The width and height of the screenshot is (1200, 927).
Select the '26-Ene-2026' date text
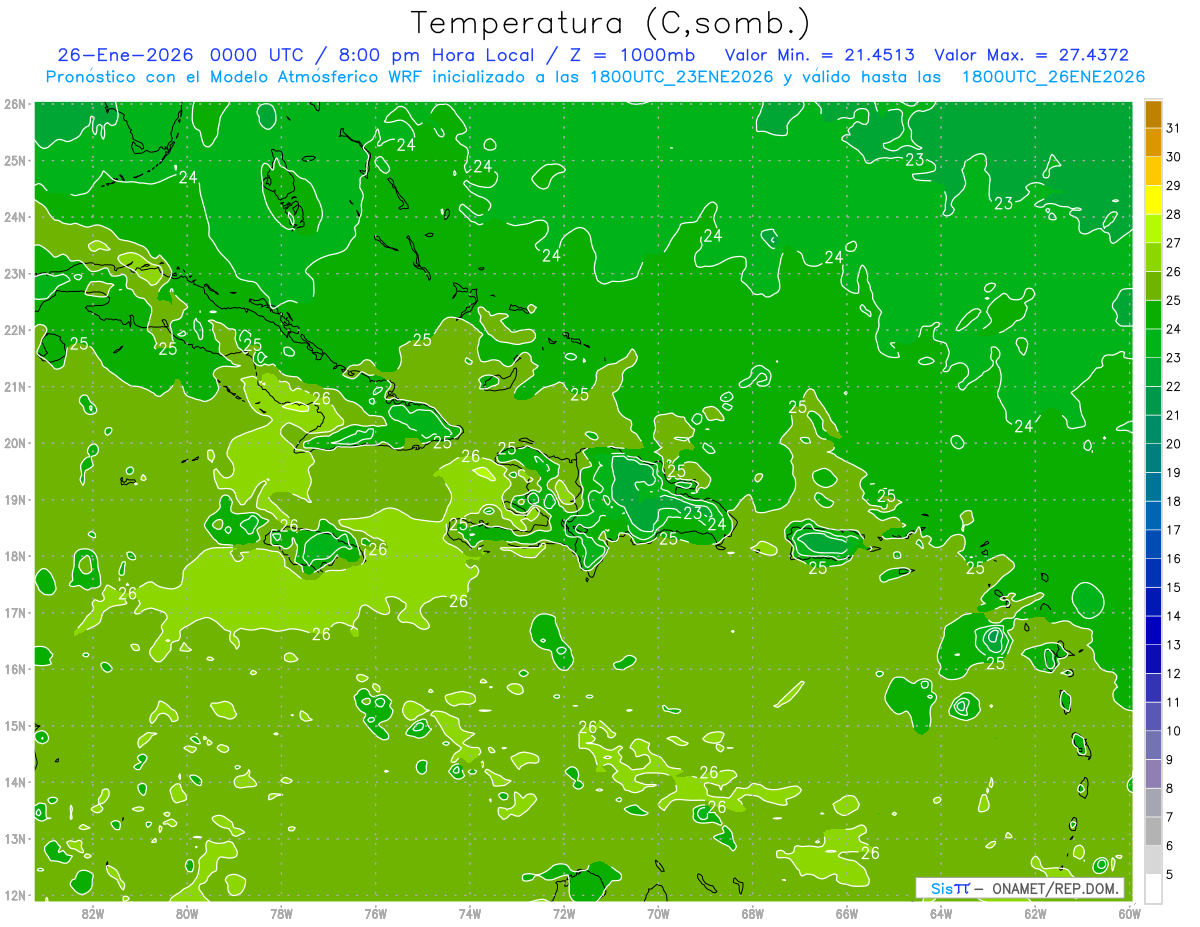(125, 55)
